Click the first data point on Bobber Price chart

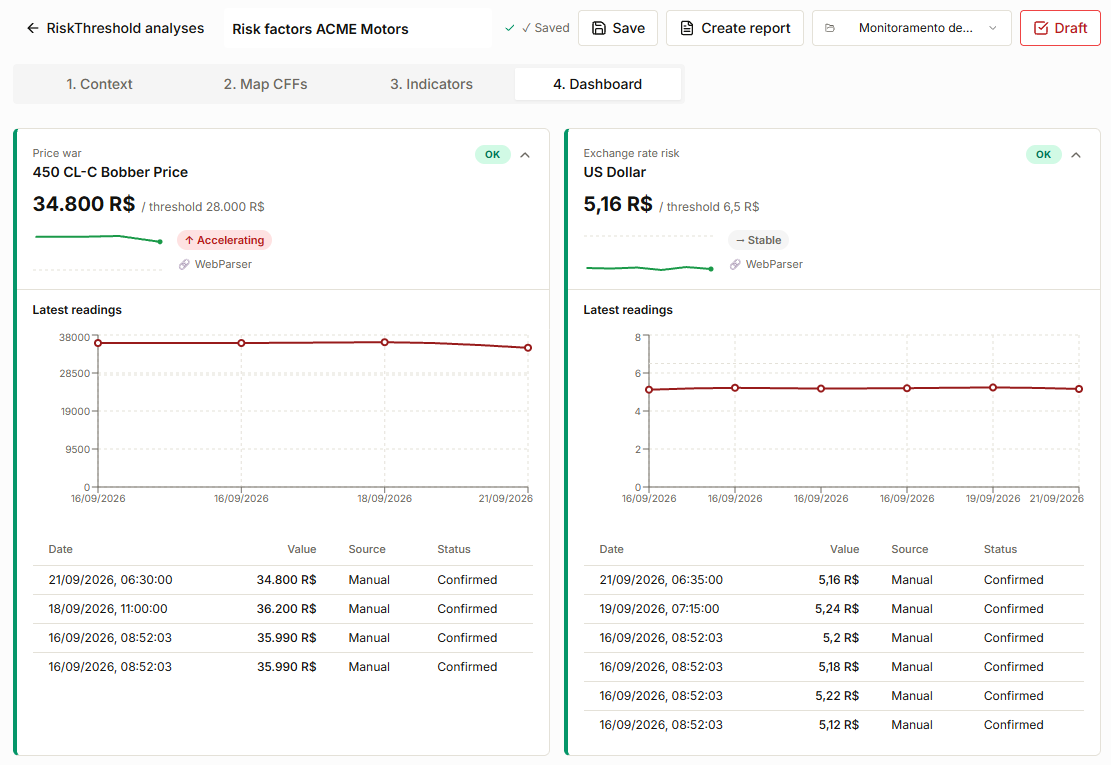tap(98, 343)
